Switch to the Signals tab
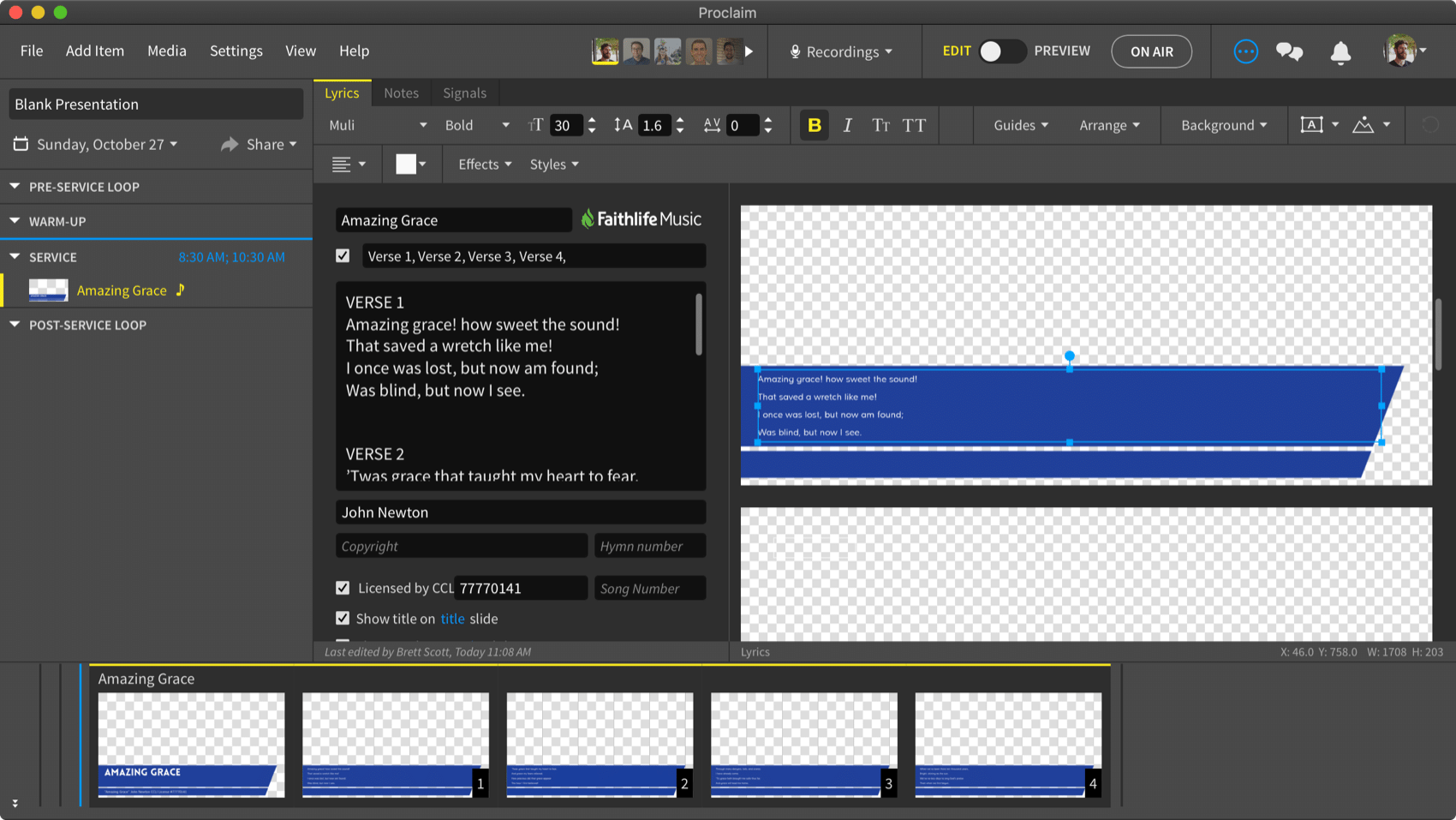The height and width of the screenshot is (820, 1456). click(464, 93)
